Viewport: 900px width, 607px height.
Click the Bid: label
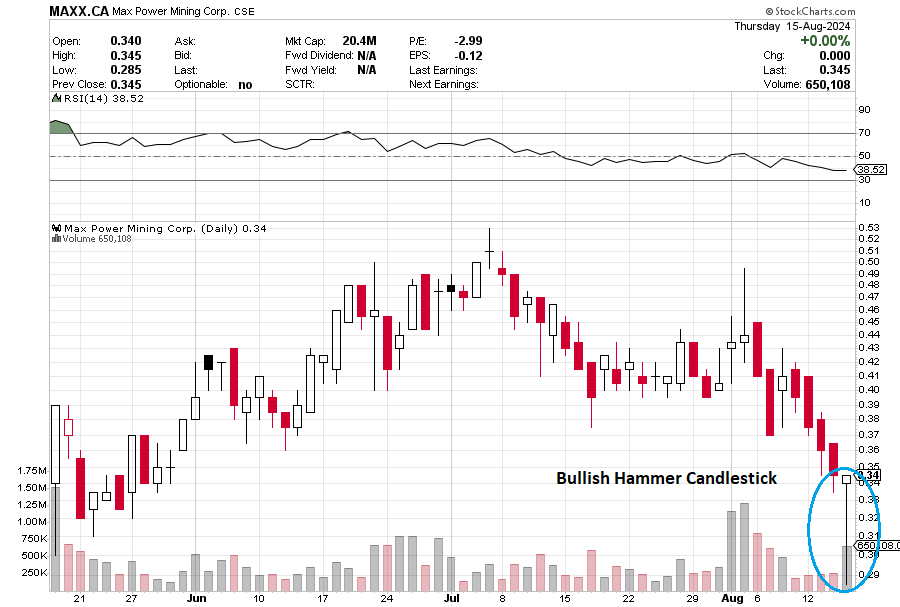[x=183, y=56]
